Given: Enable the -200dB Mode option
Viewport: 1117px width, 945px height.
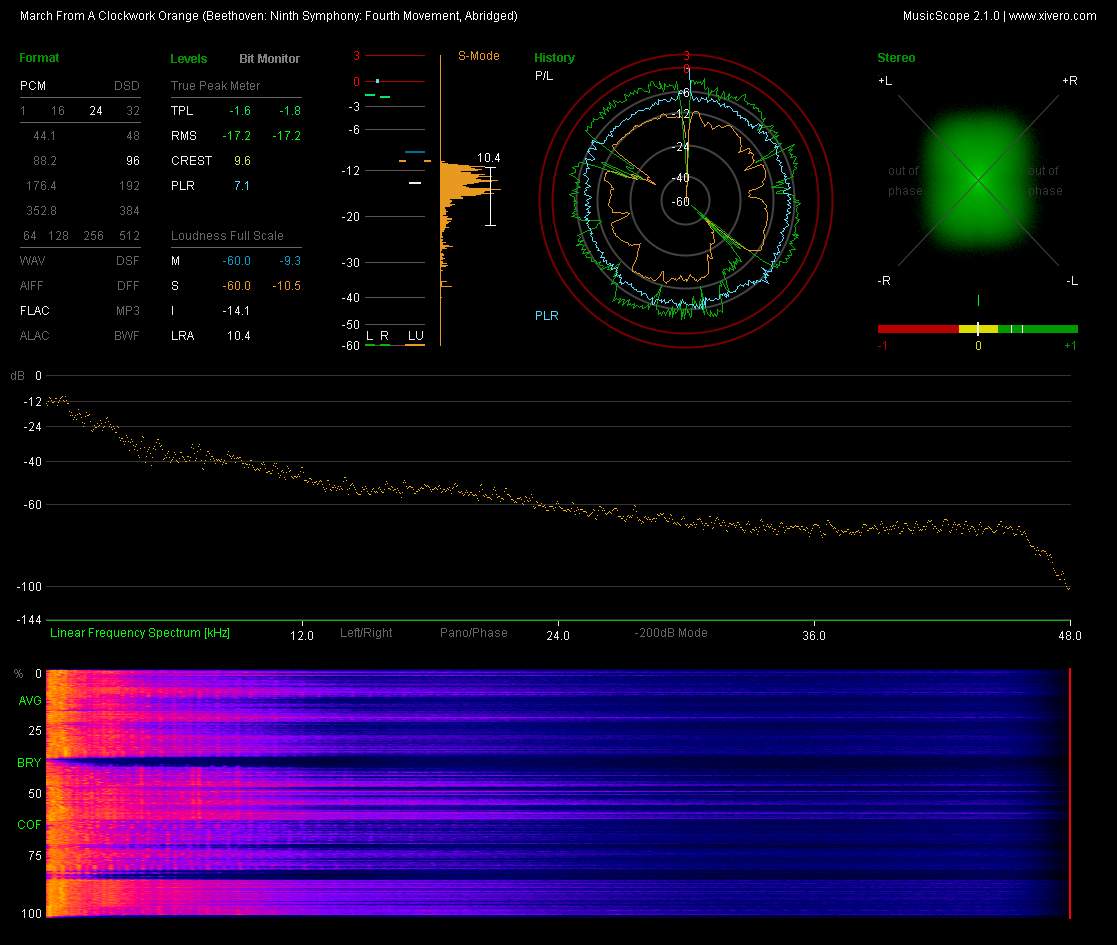Looking at the screenshot, I should [671, 633].
